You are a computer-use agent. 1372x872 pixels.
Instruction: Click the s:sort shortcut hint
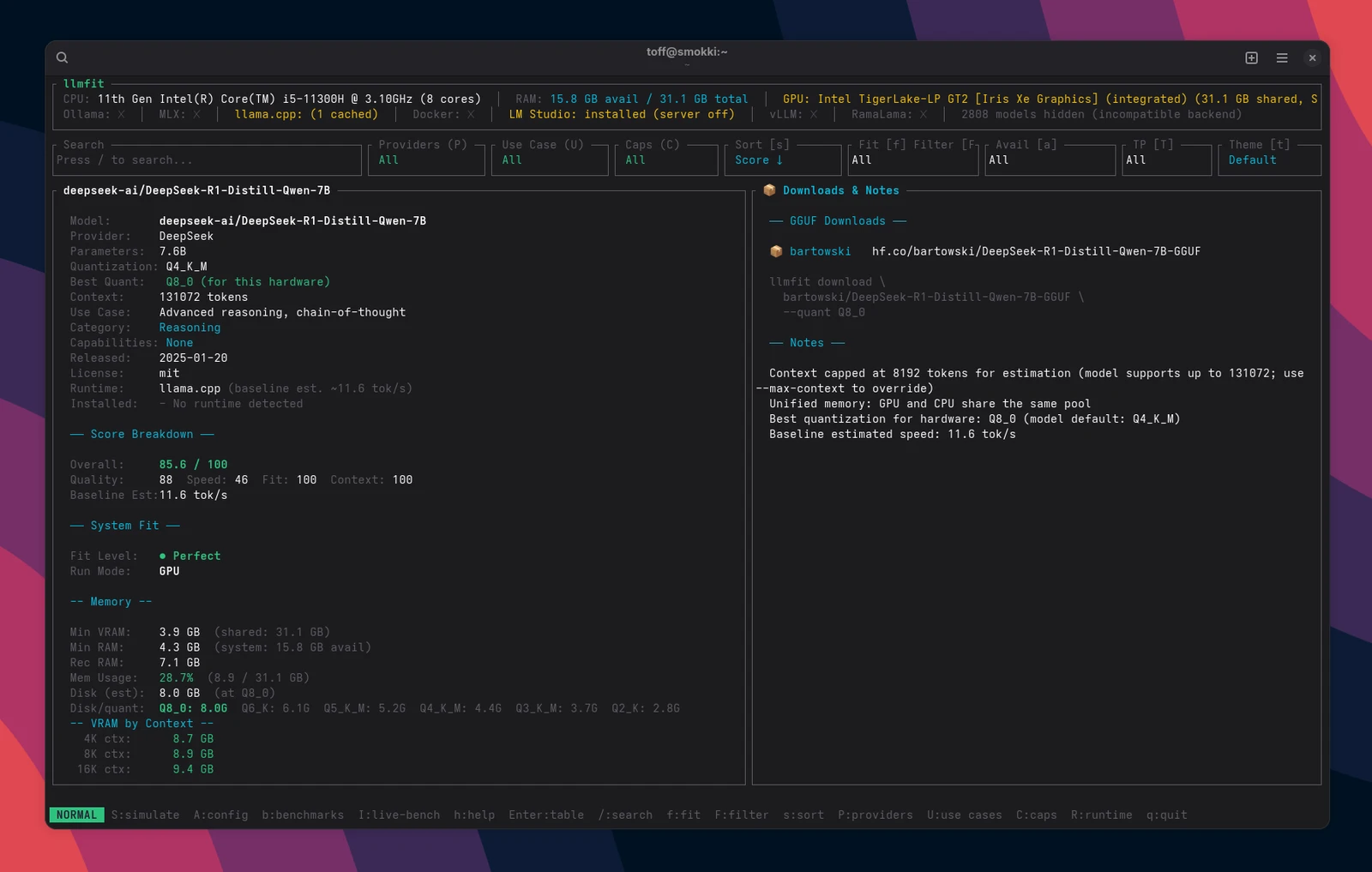(x=803, y=815)
